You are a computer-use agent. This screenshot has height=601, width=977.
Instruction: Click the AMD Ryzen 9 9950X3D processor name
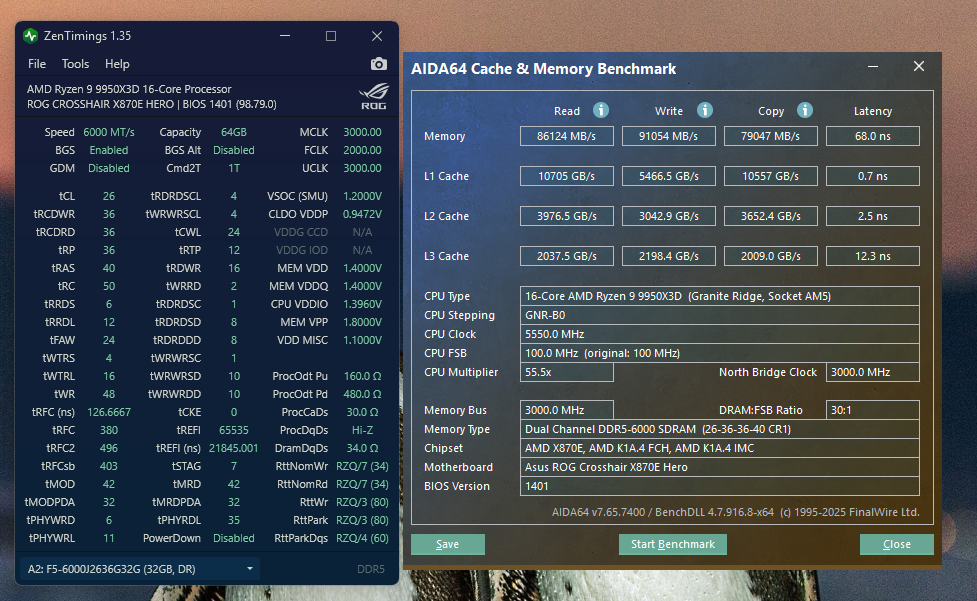pos(129,89)
